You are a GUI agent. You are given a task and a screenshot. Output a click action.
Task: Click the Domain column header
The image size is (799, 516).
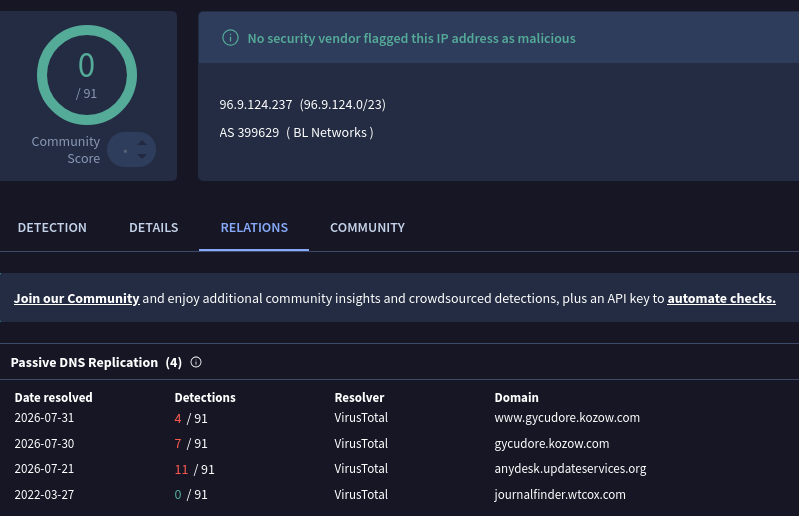point(516,397)
